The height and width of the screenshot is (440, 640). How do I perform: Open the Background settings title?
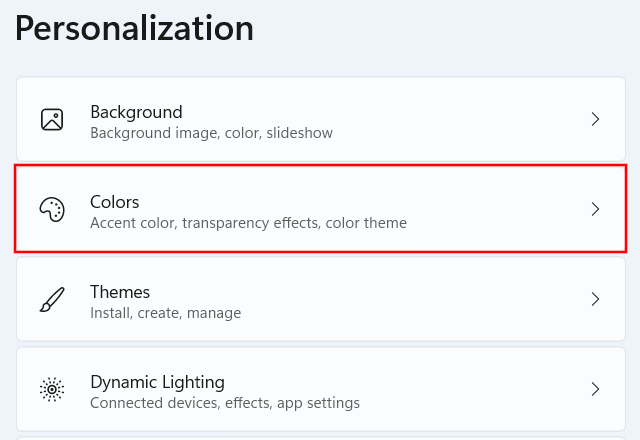click(136, 112)
